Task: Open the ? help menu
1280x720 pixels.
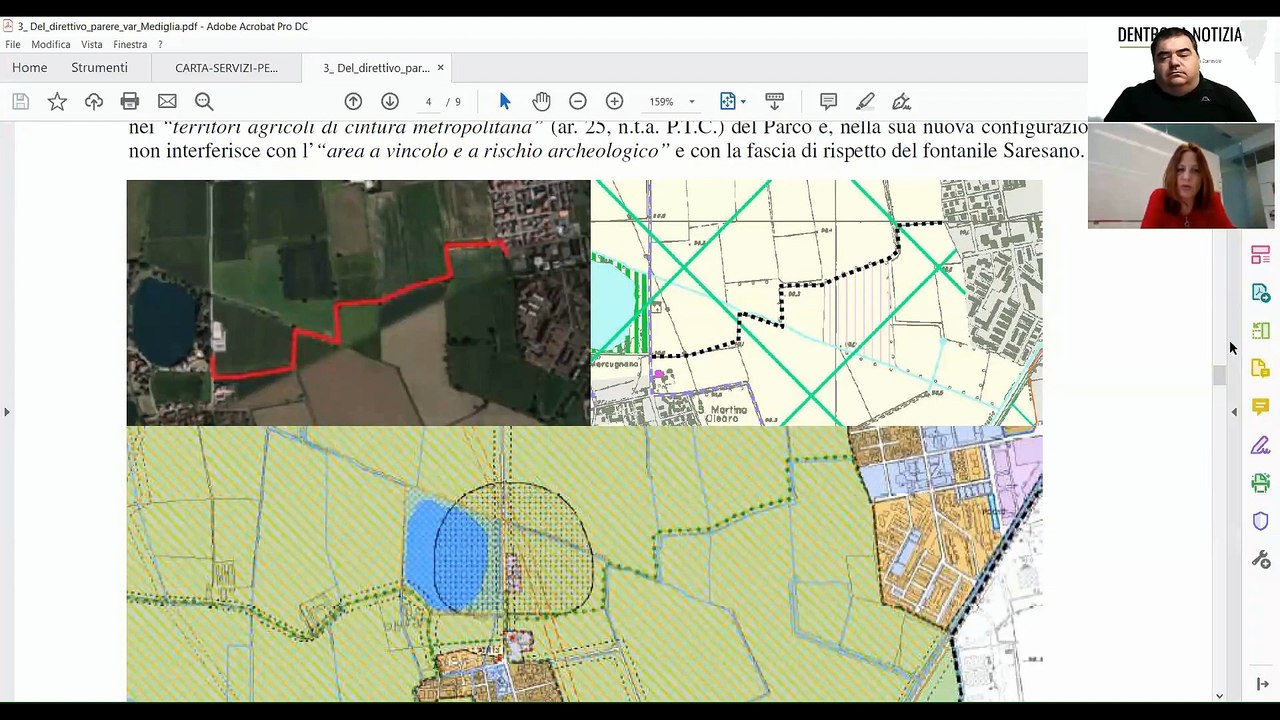Action: [x=160, y=44]
